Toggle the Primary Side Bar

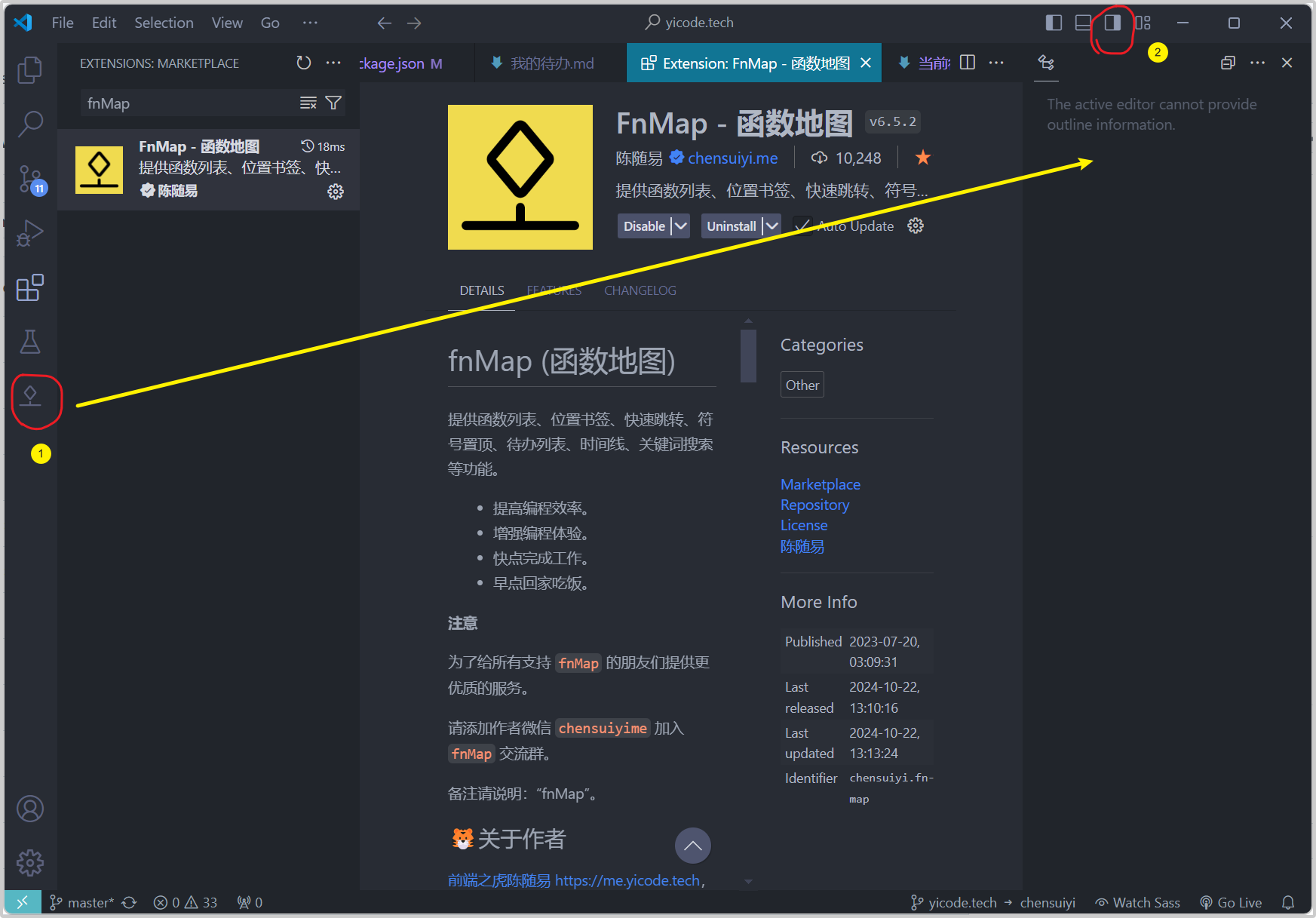click(1054, 23)
